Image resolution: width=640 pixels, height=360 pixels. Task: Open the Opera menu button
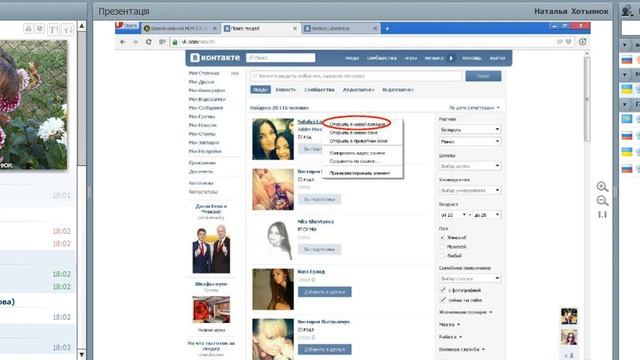click(127, 26)
